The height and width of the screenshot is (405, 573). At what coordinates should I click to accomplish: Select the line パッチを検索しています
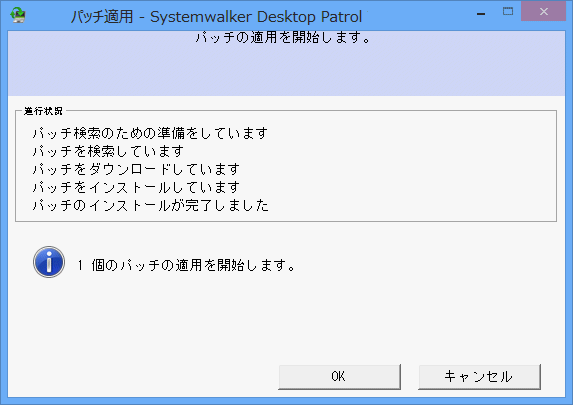pyautogui.click(x=108, y=151)
